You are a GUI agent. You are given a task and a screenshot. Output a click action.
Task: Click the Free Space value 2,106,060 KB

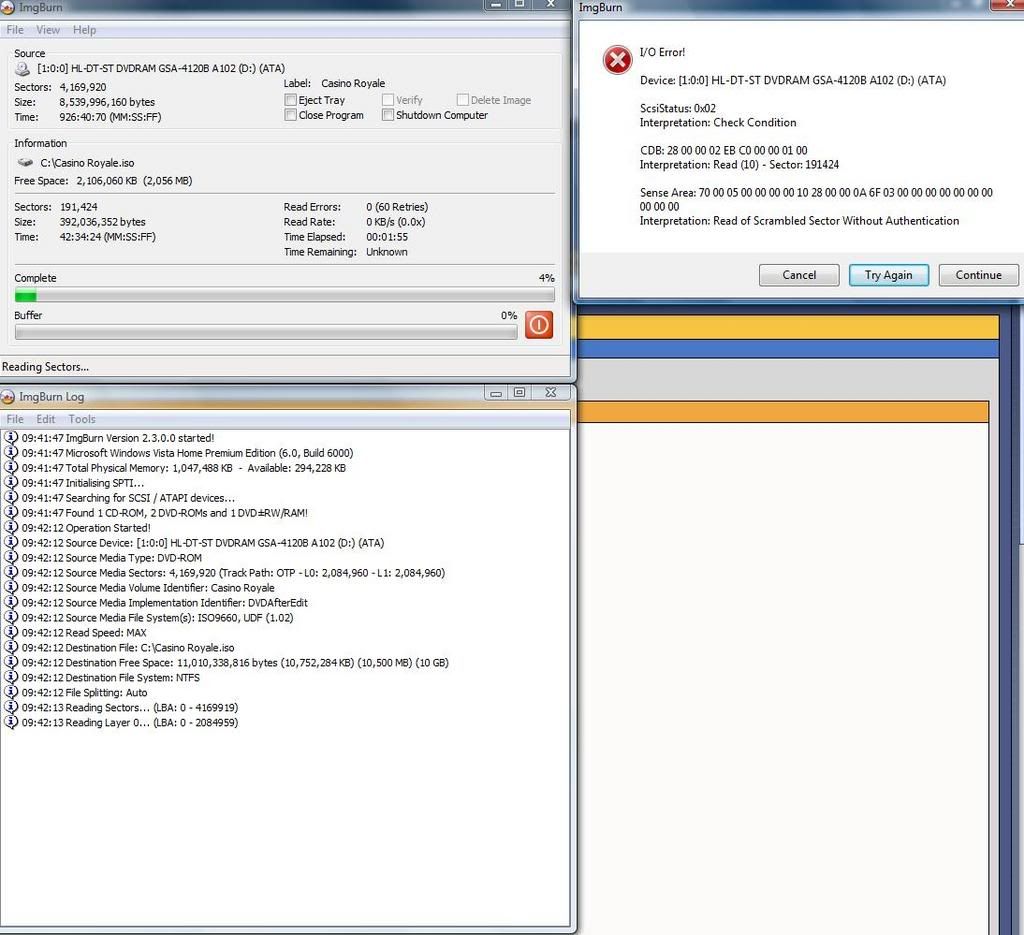pyautogui.click(x=106, y=181)
